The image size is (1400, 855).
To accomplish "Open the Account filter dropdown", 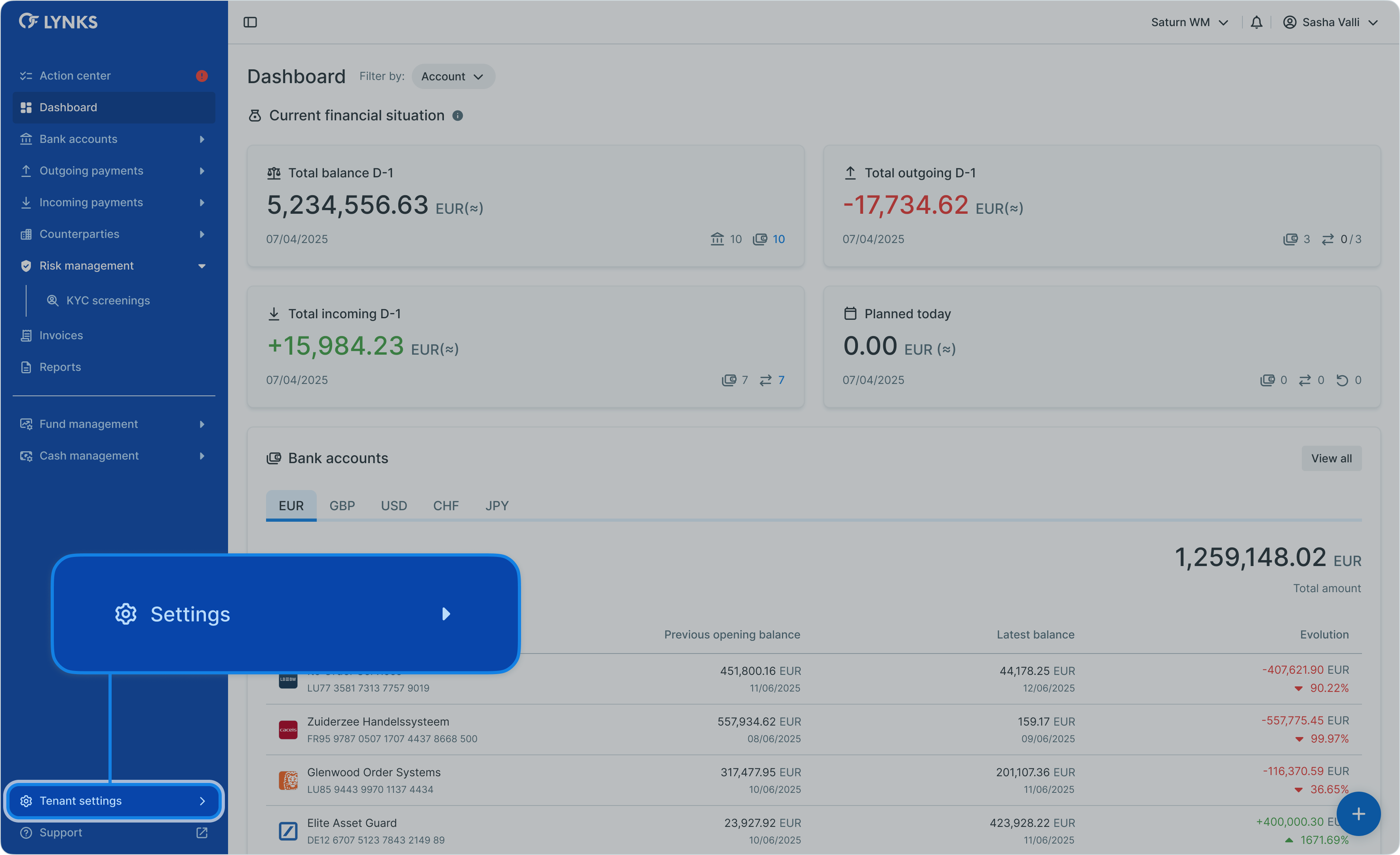I will coord(453,77).
